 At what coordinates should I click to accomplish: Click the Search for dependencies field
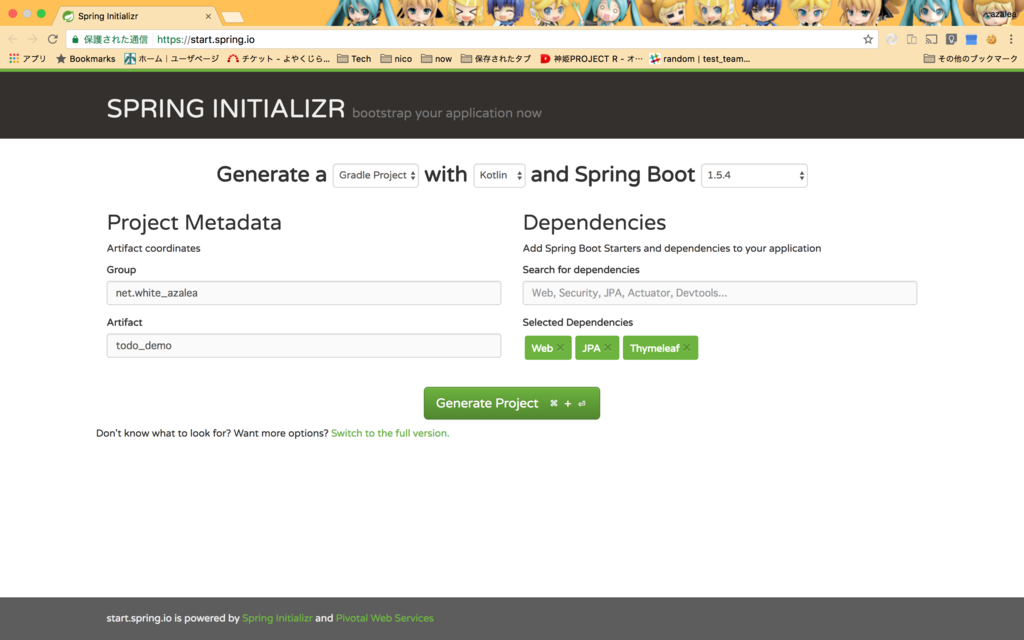coord(720,293)
